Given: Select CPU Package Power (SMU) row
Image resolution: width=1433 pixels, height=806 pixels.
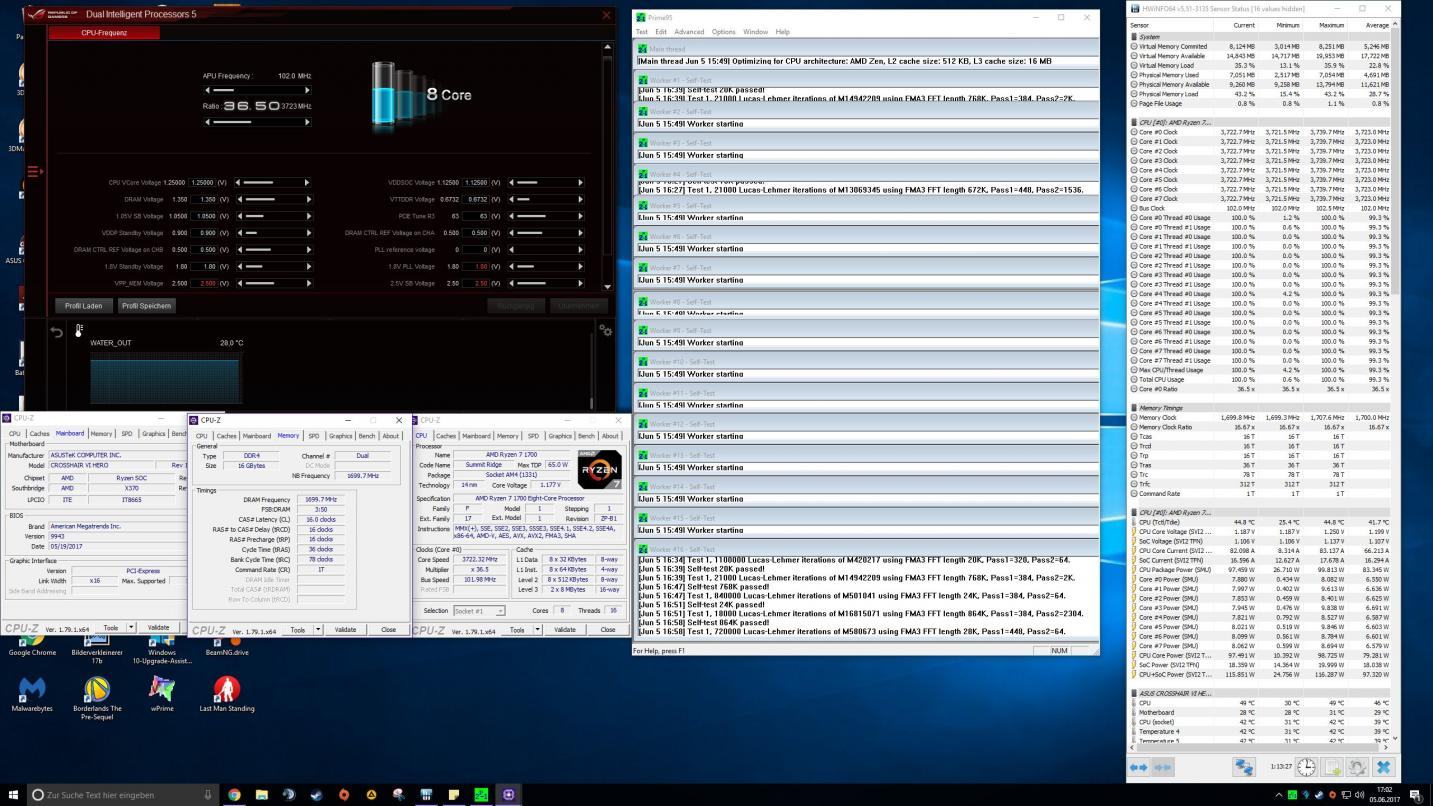Looking at the screenshot, I should click(x=1260, y=570).
